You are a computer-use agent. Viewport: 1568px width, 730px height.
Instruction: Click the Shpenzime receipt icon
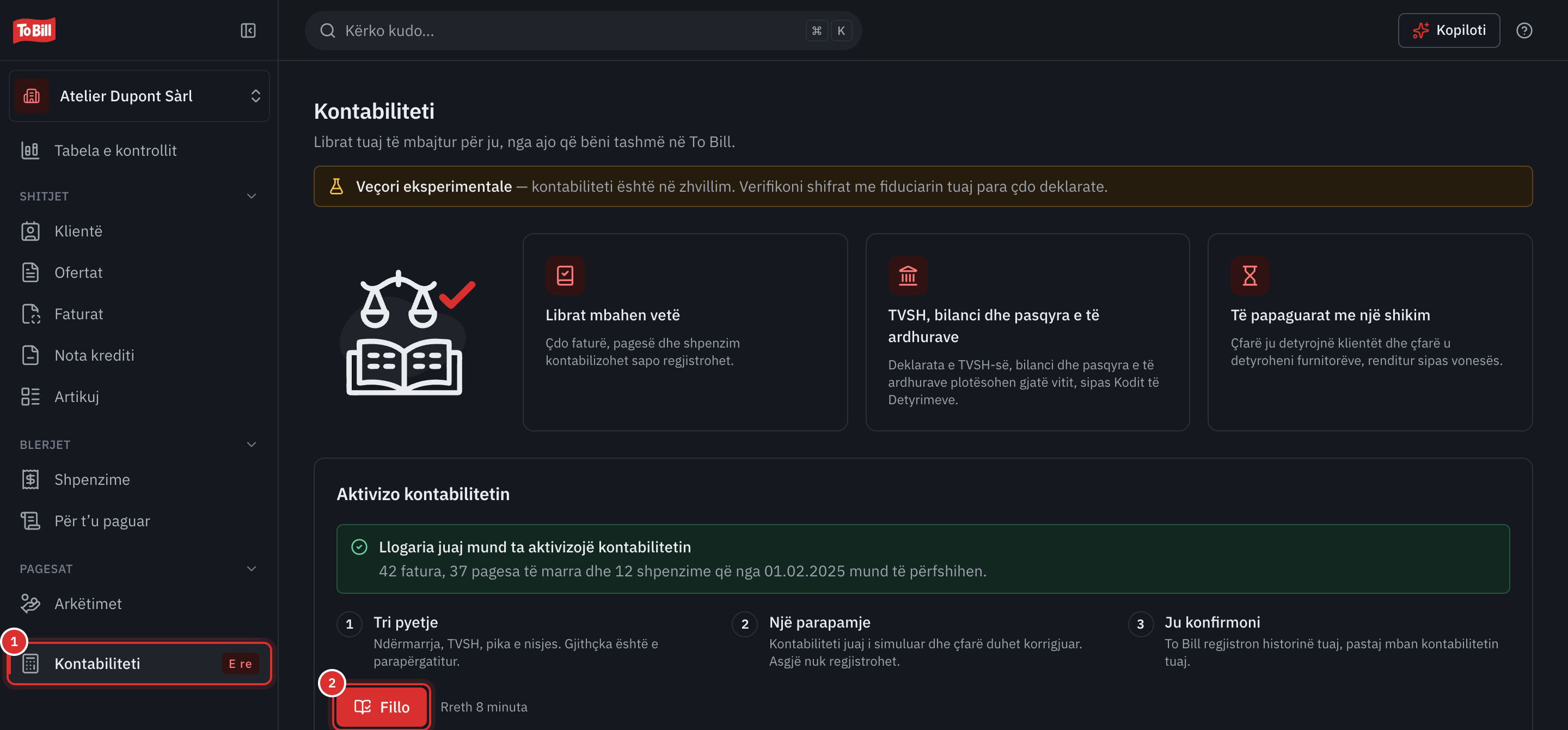tap(30, 480)
